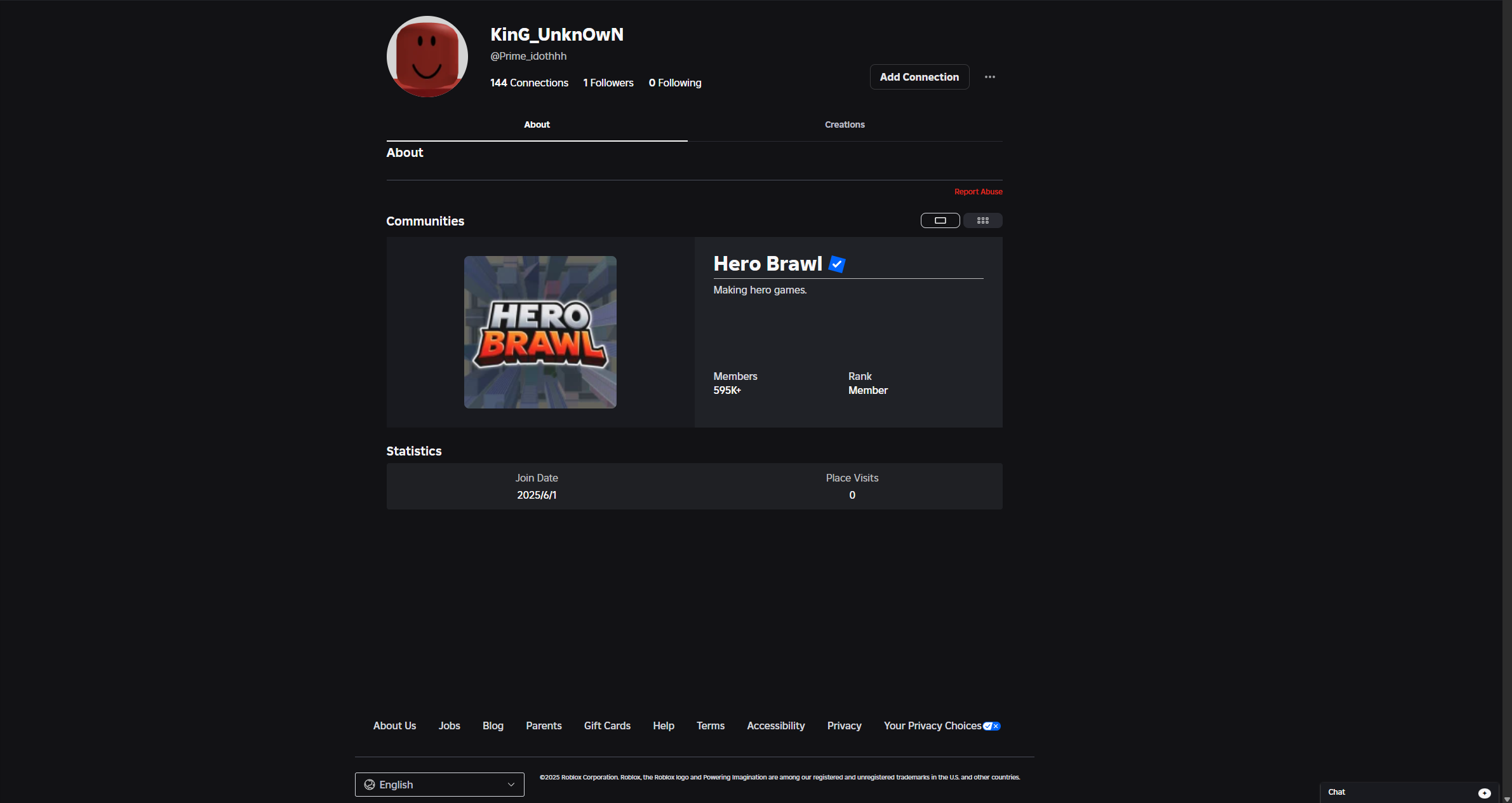Click the scrollbar down arrow
Image resolution: width=1512 pixels, height=803 pixels.
[x=1507, y=799]
